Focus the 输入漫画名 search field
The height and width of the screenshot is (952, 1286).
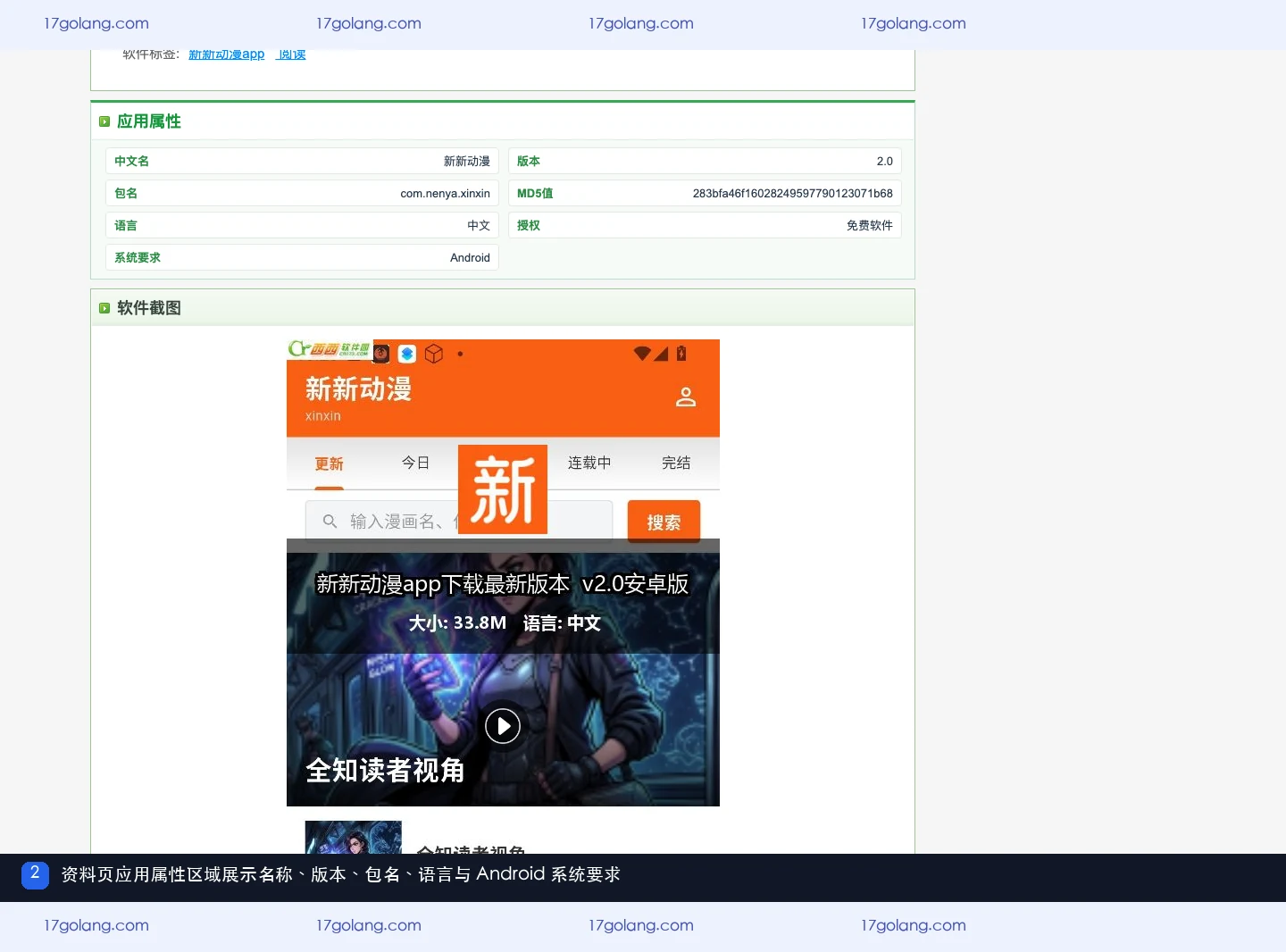(x=459, y=521)
